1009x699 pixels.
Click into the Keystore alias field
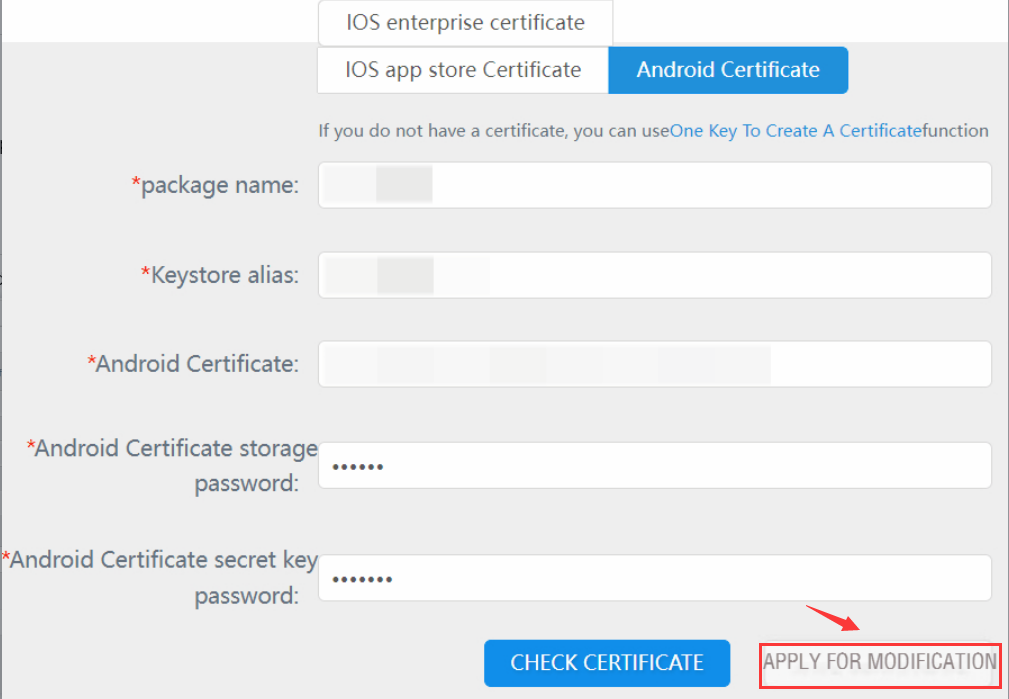click(654, 275)
